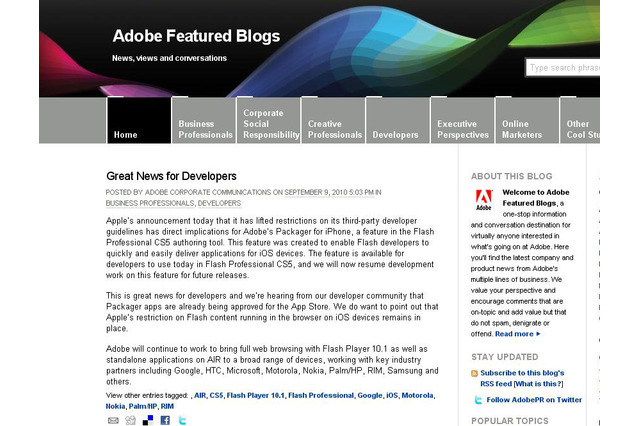640x426 pixels.
Task: Click the Welcome to Adobe Featured Blogs text
Action: (536, 197)
